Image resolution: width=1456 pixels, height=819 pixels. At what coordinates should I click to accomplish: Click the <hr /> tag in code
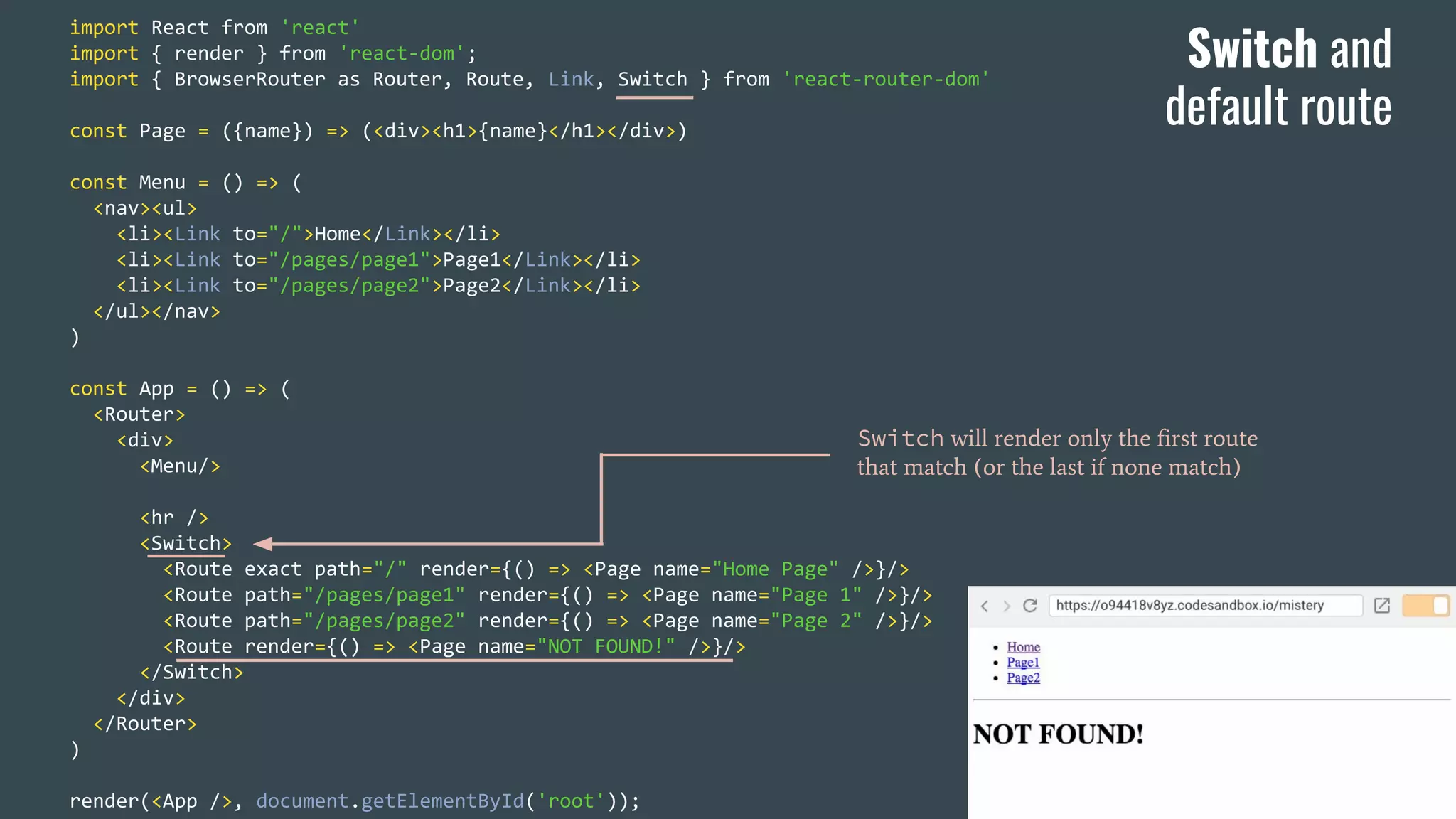click(174, 518)
